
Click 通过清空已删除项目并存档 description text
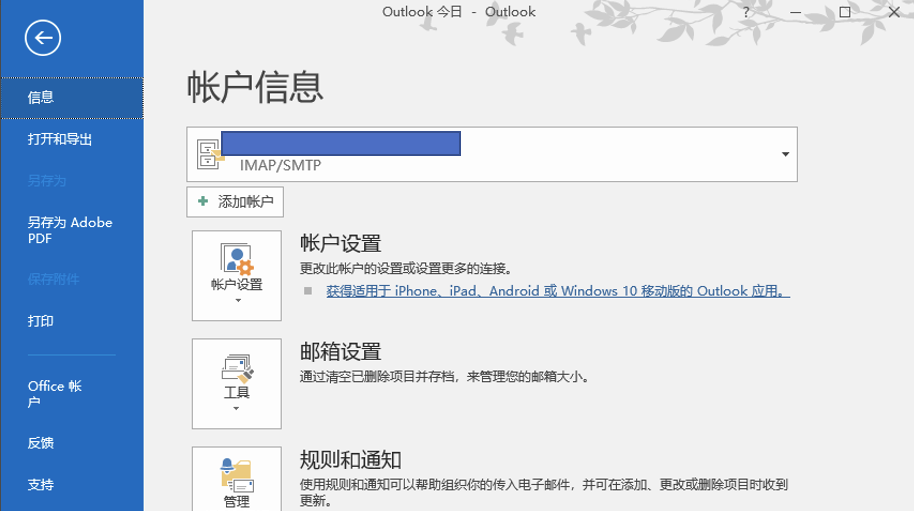pos(445,377)
